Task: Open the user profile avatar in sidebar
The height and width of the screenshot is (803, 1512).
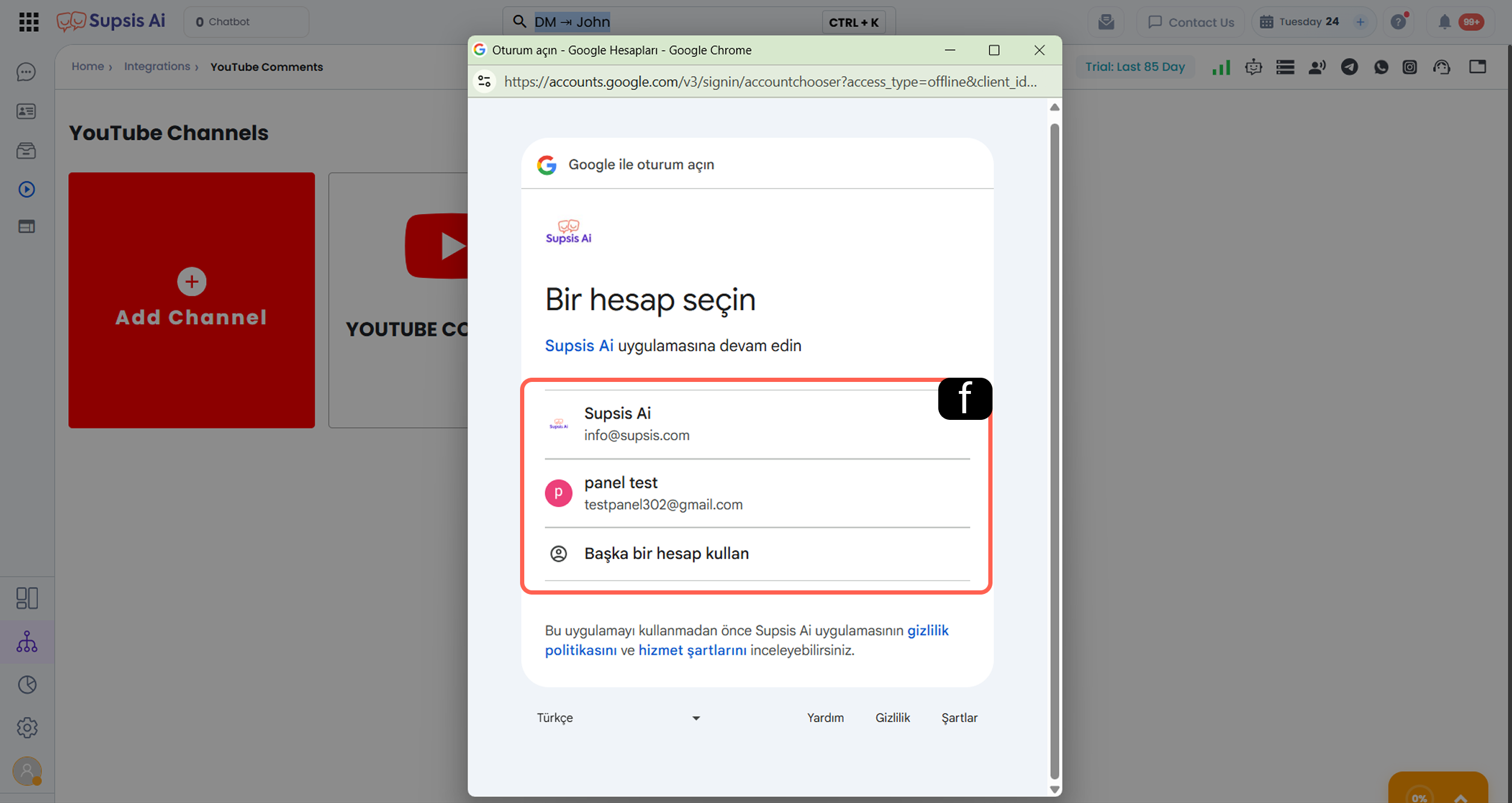Action: (x=27, y=771)
